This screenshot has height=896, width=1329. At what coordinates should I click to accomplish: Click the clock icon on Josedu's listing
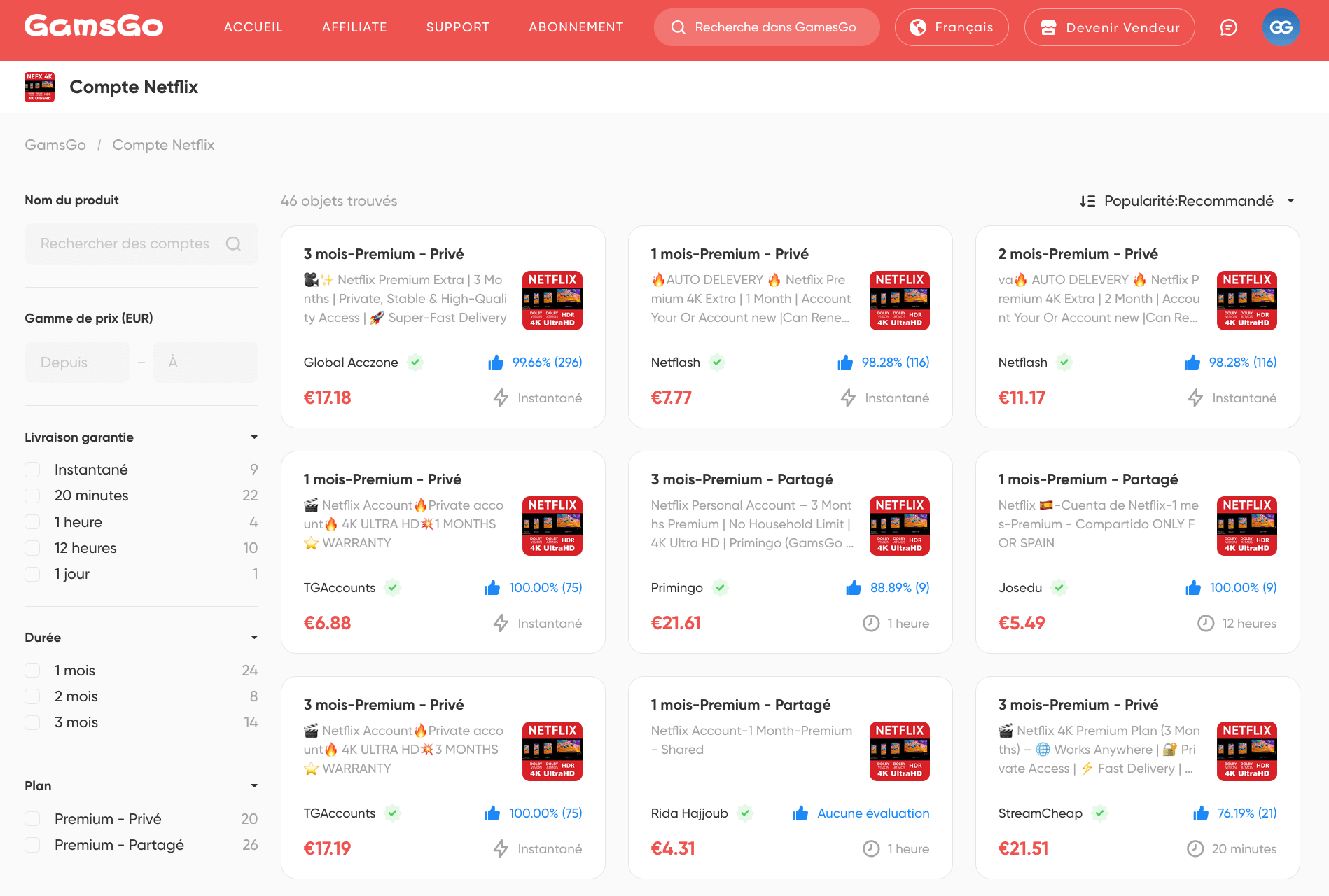click(x=1204, y=623)
